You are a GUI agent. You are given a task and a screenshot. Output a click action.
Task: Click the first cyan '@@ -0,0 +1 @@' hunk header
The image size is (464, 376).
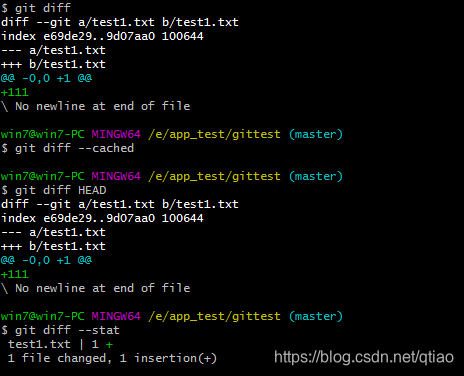coord(46,78)
